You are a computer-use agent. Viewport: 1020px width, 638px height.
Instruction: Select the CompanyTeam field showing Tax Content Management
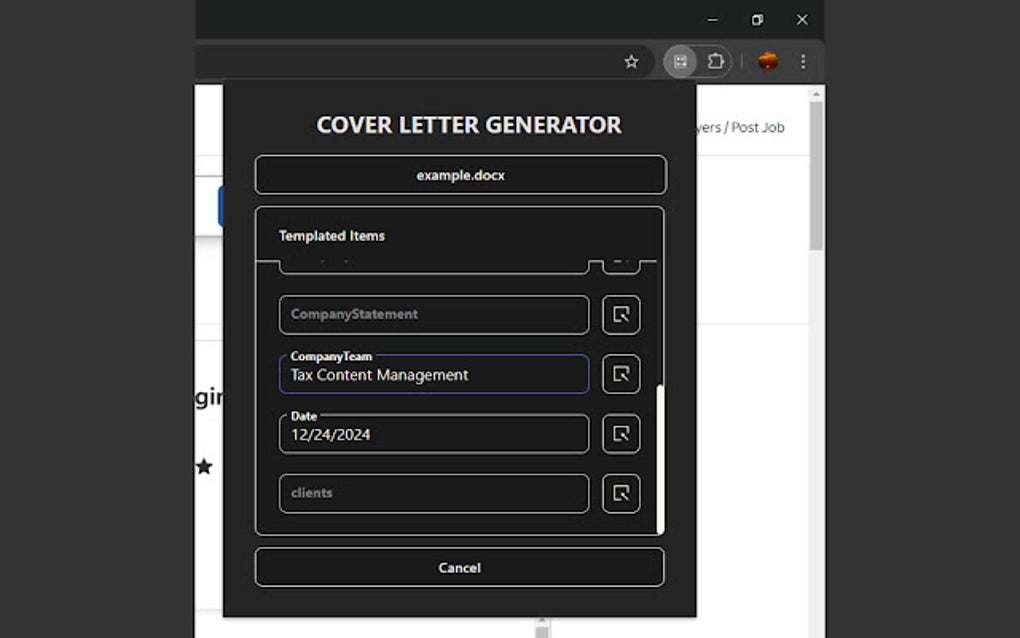pyautogui.click(x=433, y=374)
